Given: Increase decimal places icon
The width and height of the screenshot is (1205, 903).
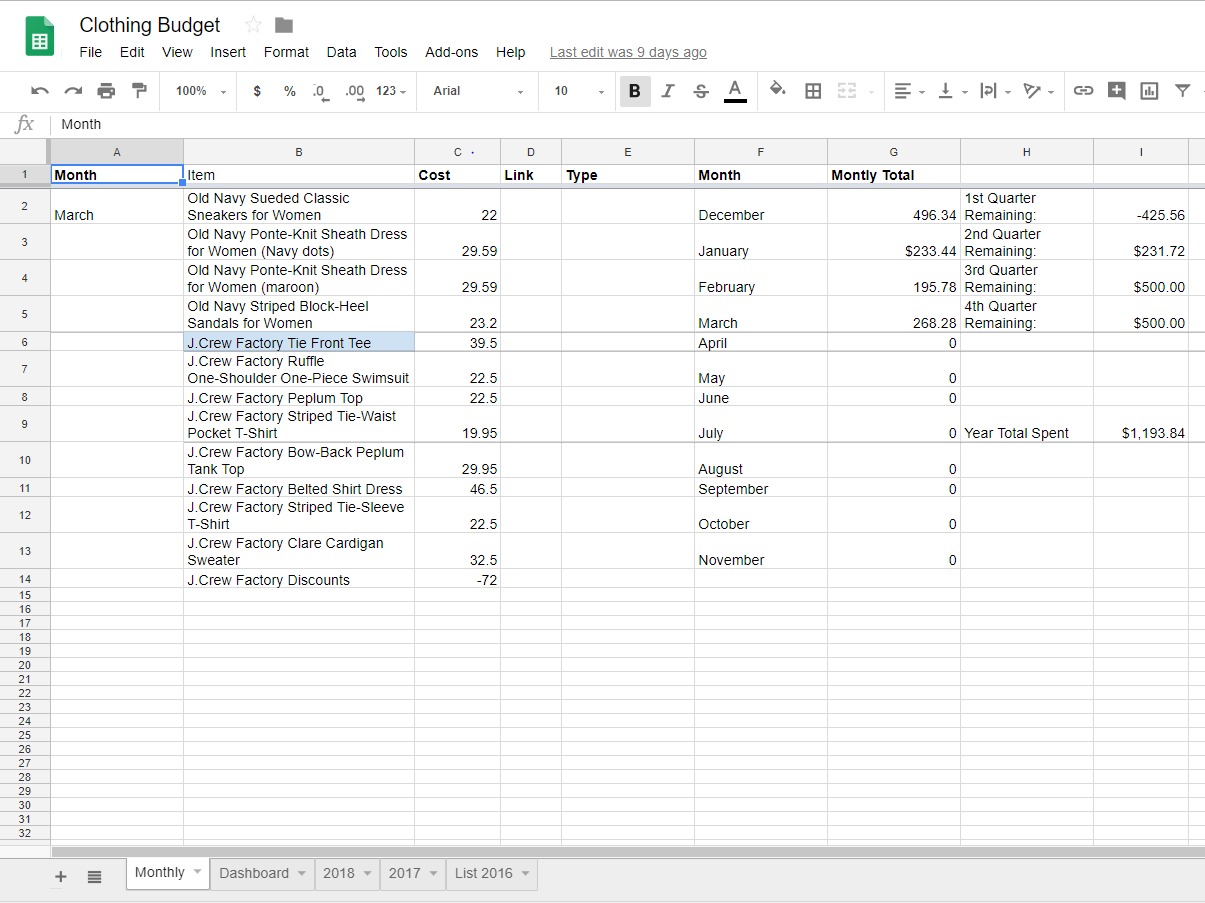Looking at the screenshot, I should pos(354,91).
